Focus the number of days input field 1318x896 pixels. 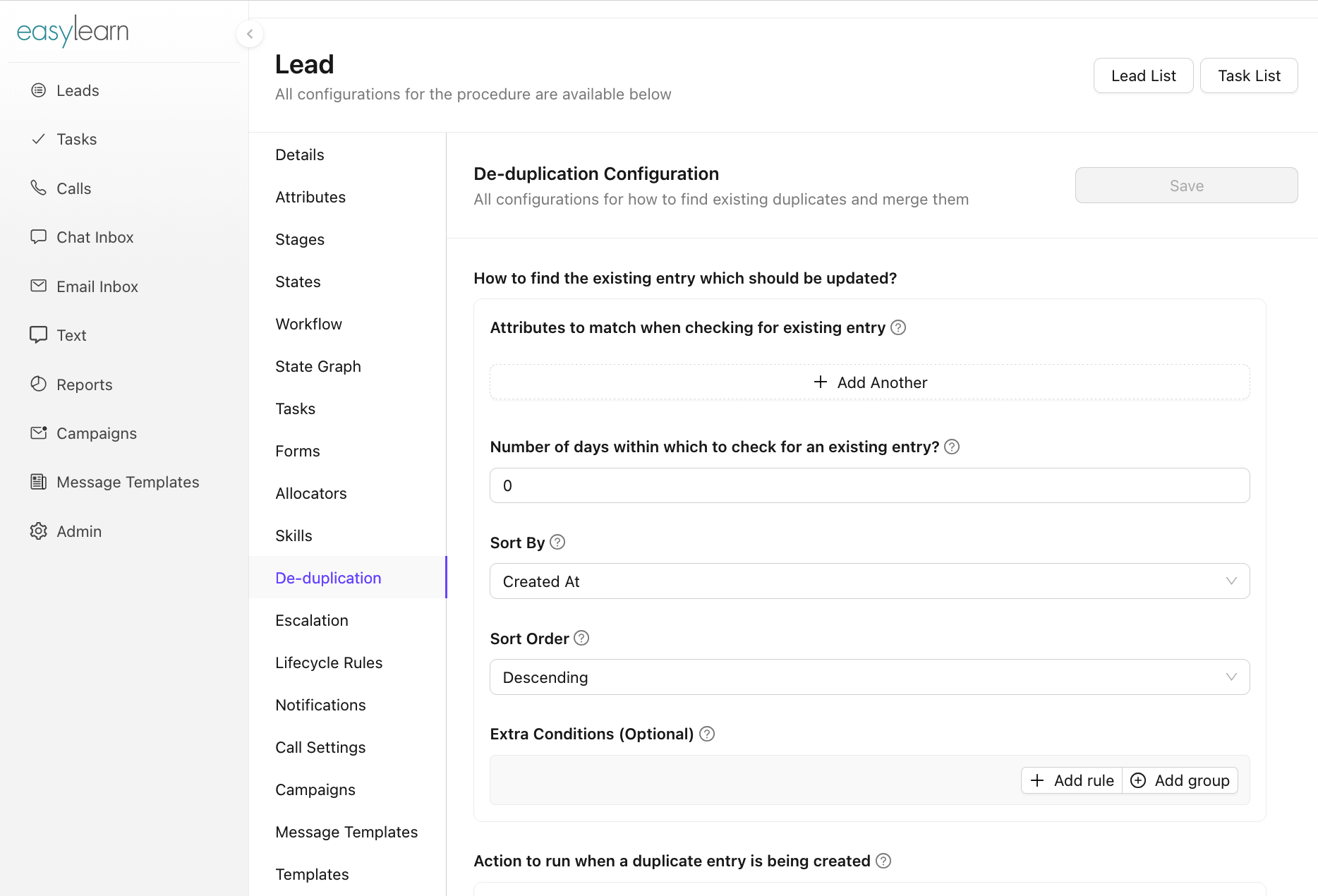tap(869, 485)
